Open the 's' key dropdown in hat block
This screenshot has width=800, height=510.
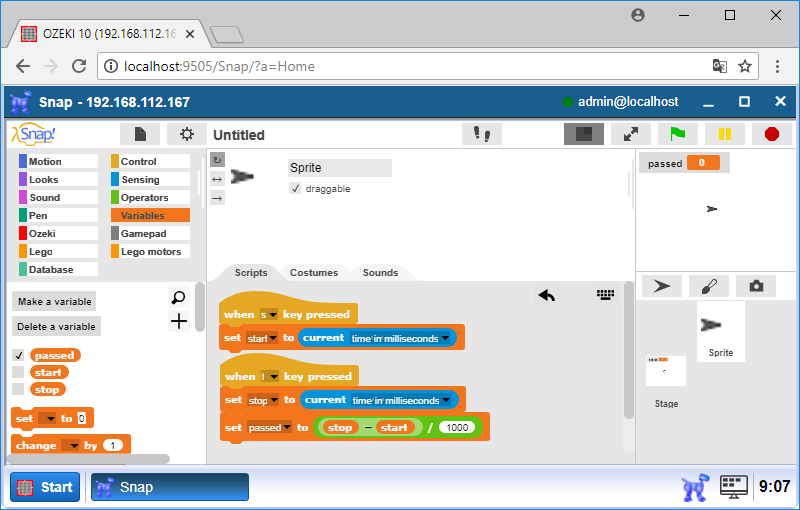click(273, 315)
